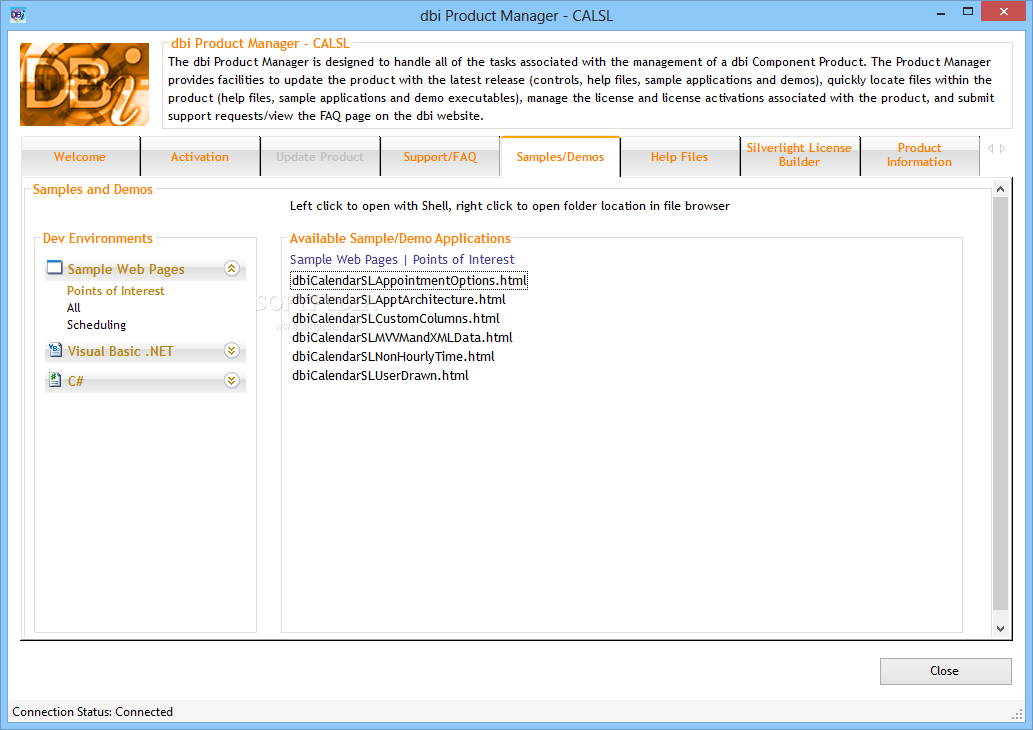This screenshot has width=1033, height=730.
Task: Select the Scheduling category
Action: coord(96,325)
